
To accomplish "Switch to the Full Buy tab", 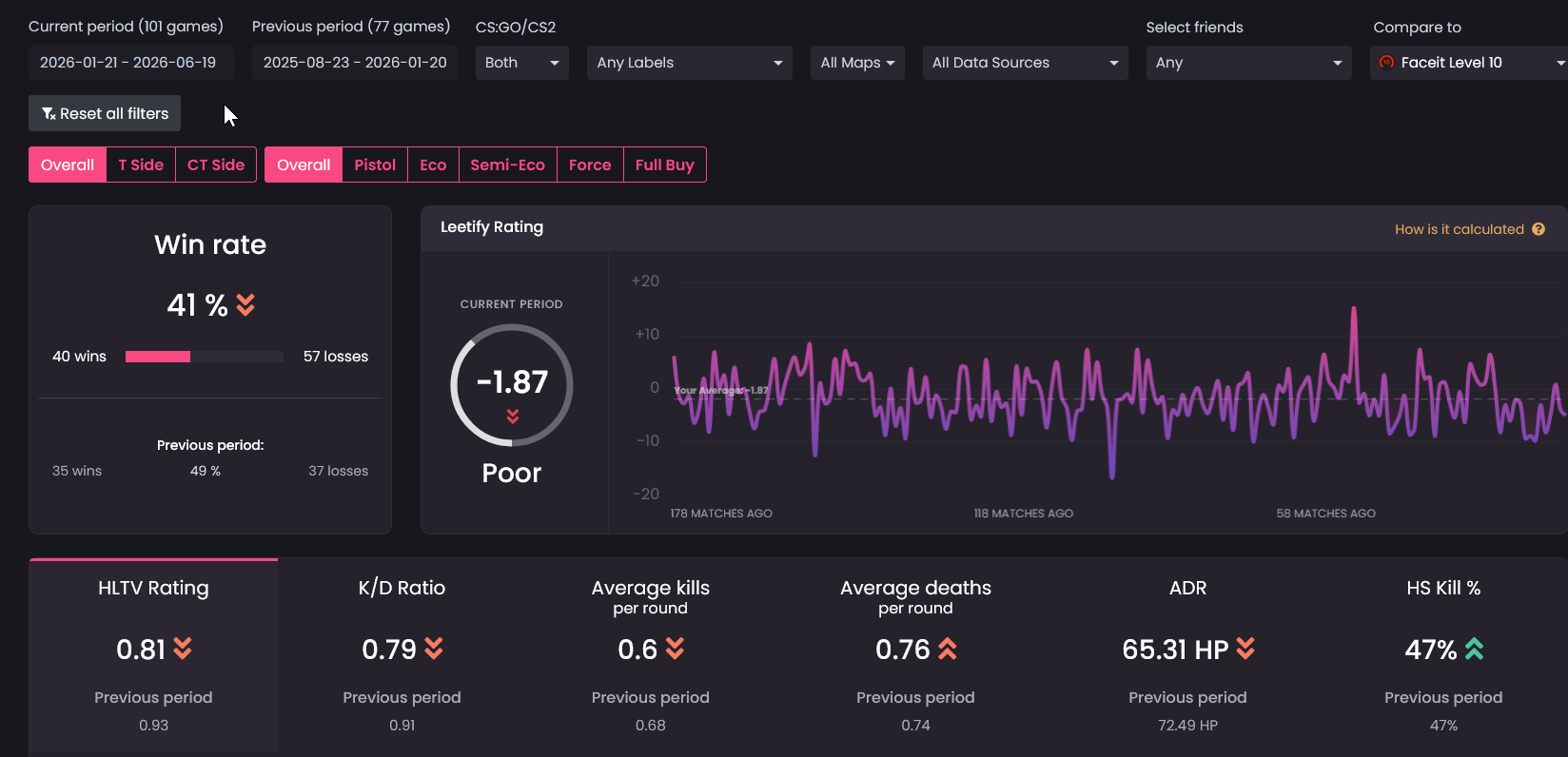I will [x=664, y=165].
